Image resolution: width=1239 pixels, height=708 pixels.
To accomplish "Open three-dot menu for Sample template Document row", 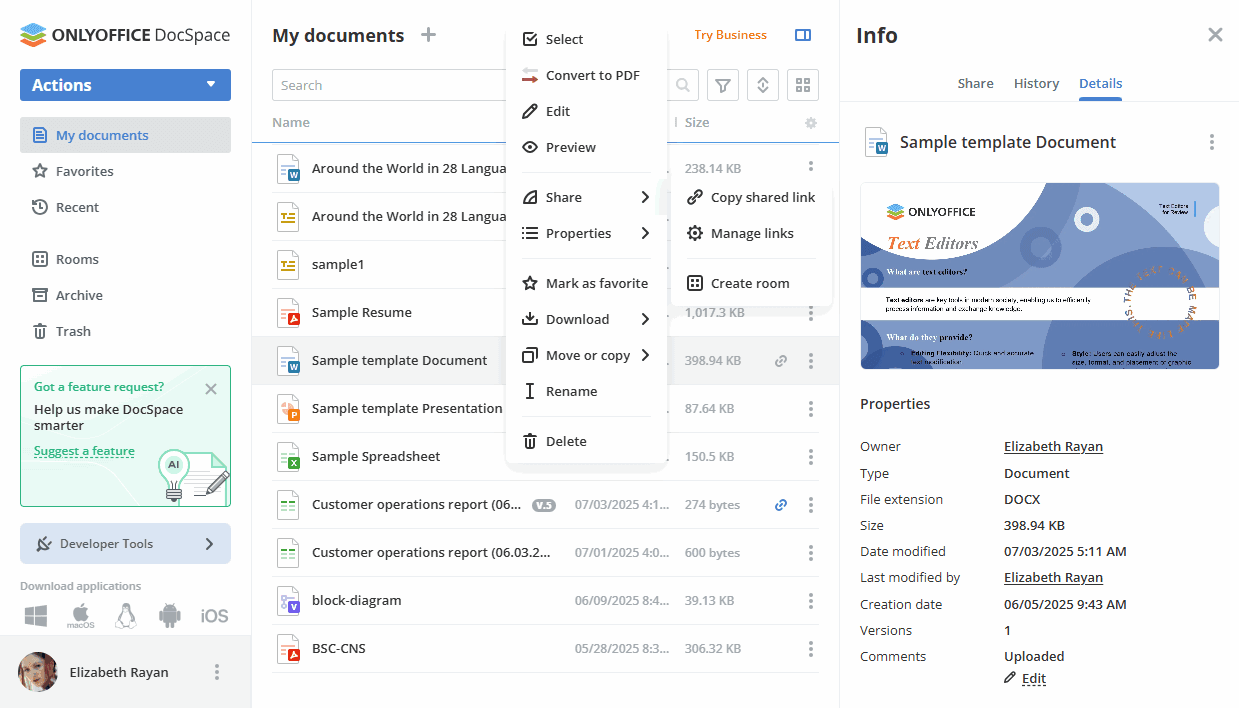I will (811, 361).
